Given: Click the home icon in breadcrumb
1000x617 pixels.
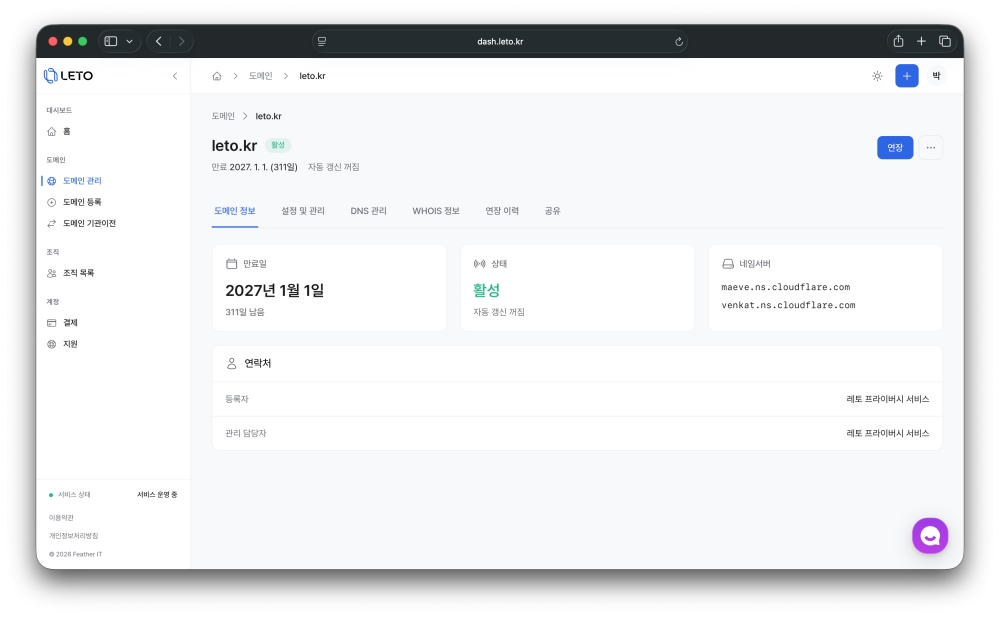Looking at the screenshot, I should [217, 76].
